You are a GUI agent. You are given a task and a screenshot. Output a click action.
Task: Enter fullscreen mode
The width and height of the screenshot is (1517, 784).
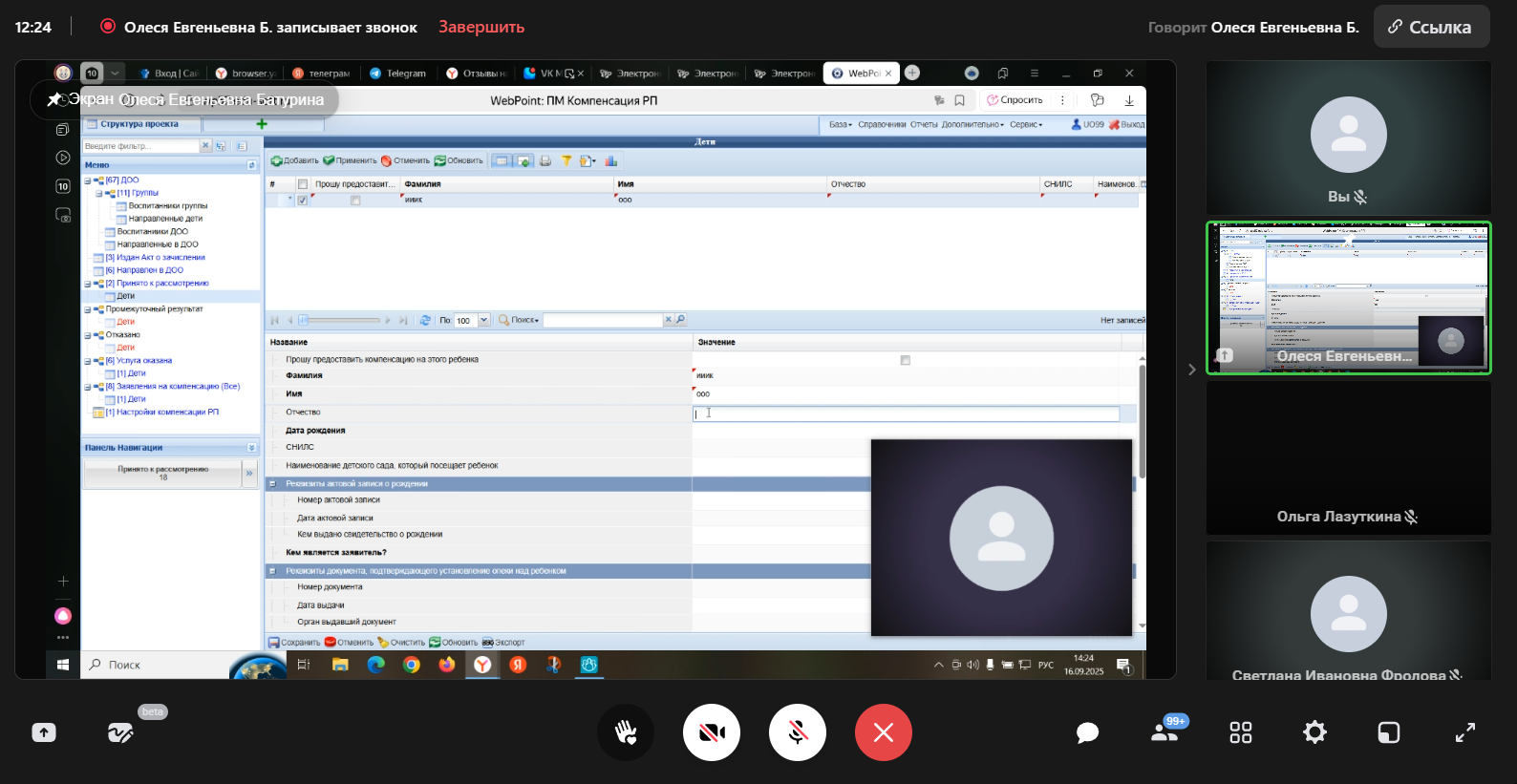pyautogui.click(x=1464, y=732)
